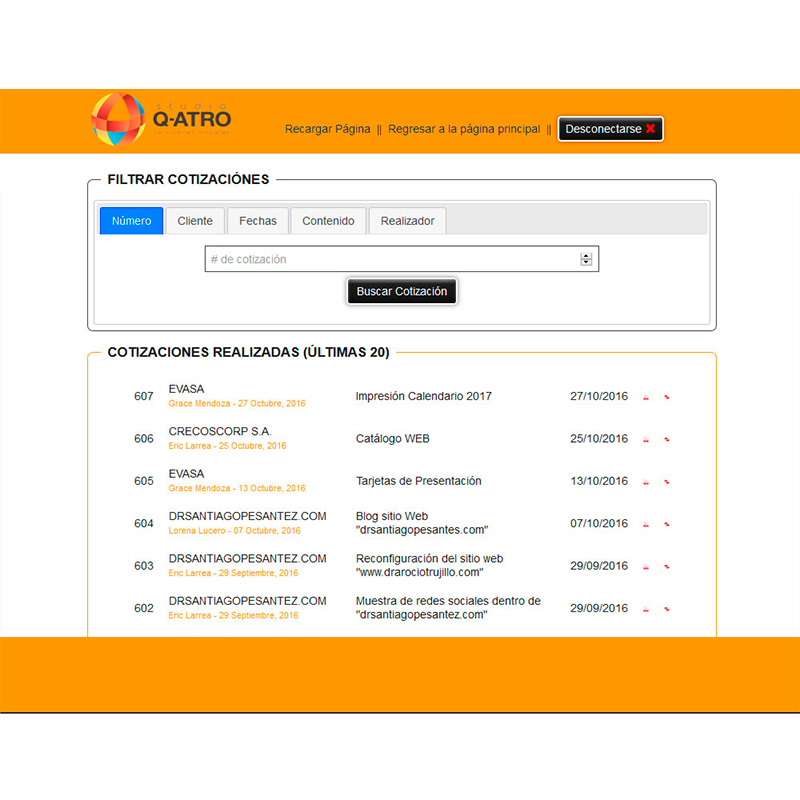Click the left red icon for quotation 602
This screenshot has height=800, width=800.
point(646,609)
